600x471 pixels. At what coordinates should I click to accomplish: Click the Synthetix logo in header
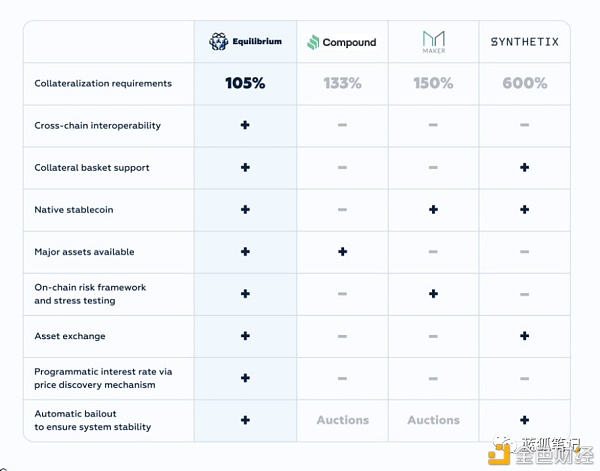point(525,42)
